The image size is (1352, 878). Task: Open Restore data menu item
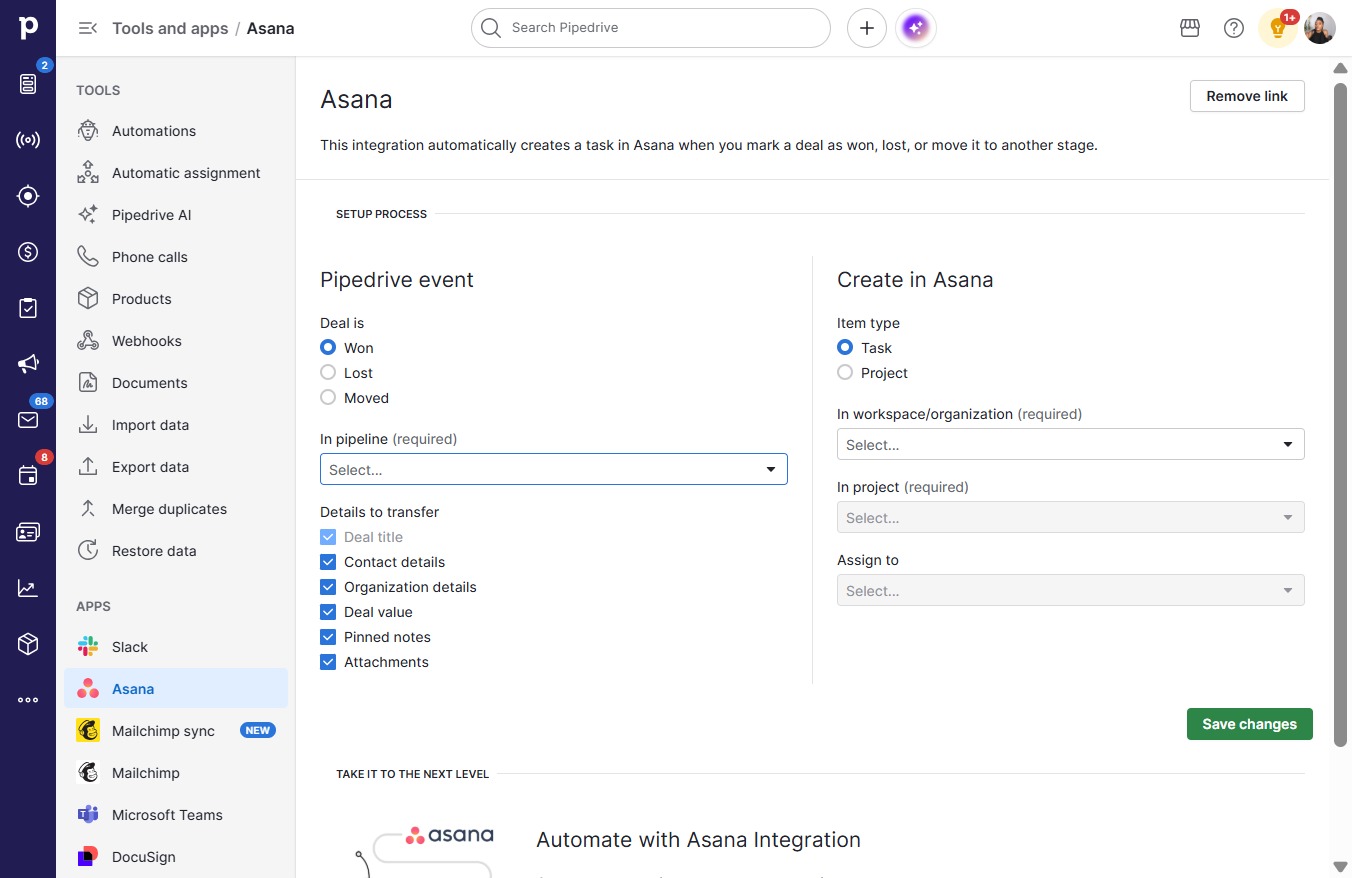[x=176, y=551]
